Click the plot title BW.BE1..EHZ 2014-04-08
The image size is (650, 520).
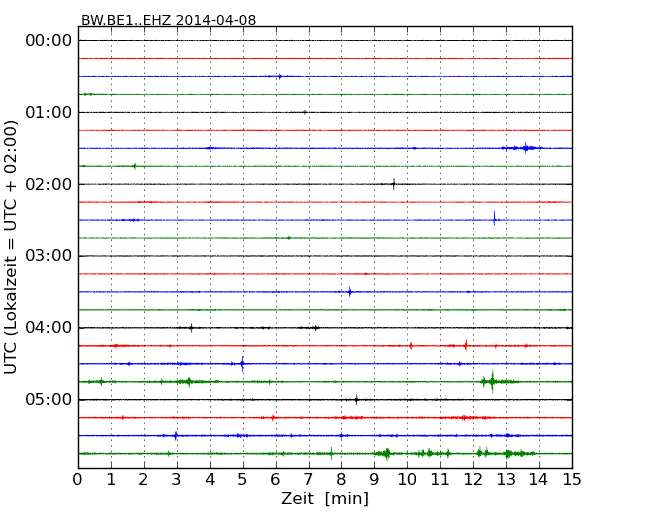click(x=168, y=20)
